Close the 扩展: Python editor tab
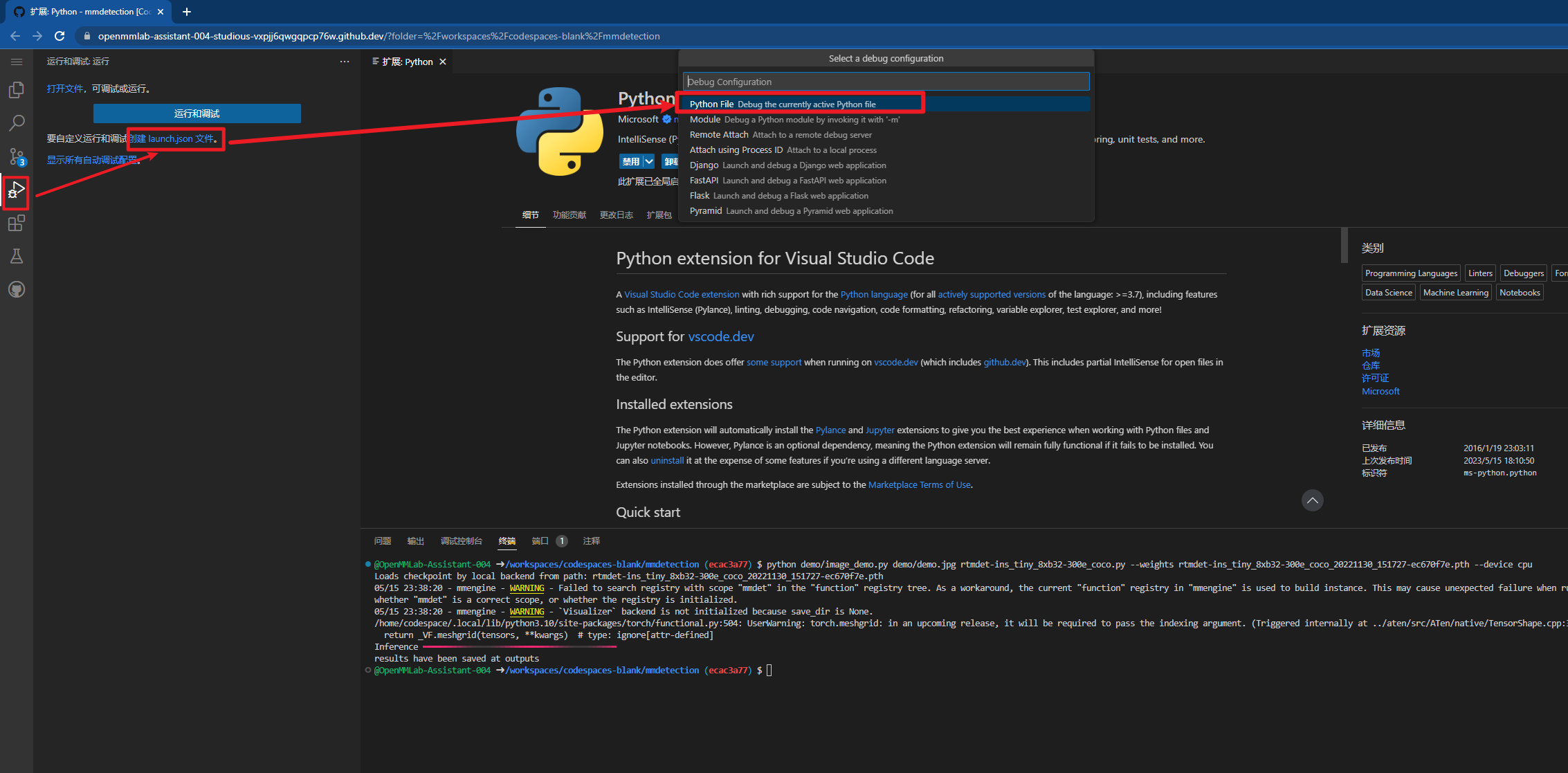 pos(443,62)
